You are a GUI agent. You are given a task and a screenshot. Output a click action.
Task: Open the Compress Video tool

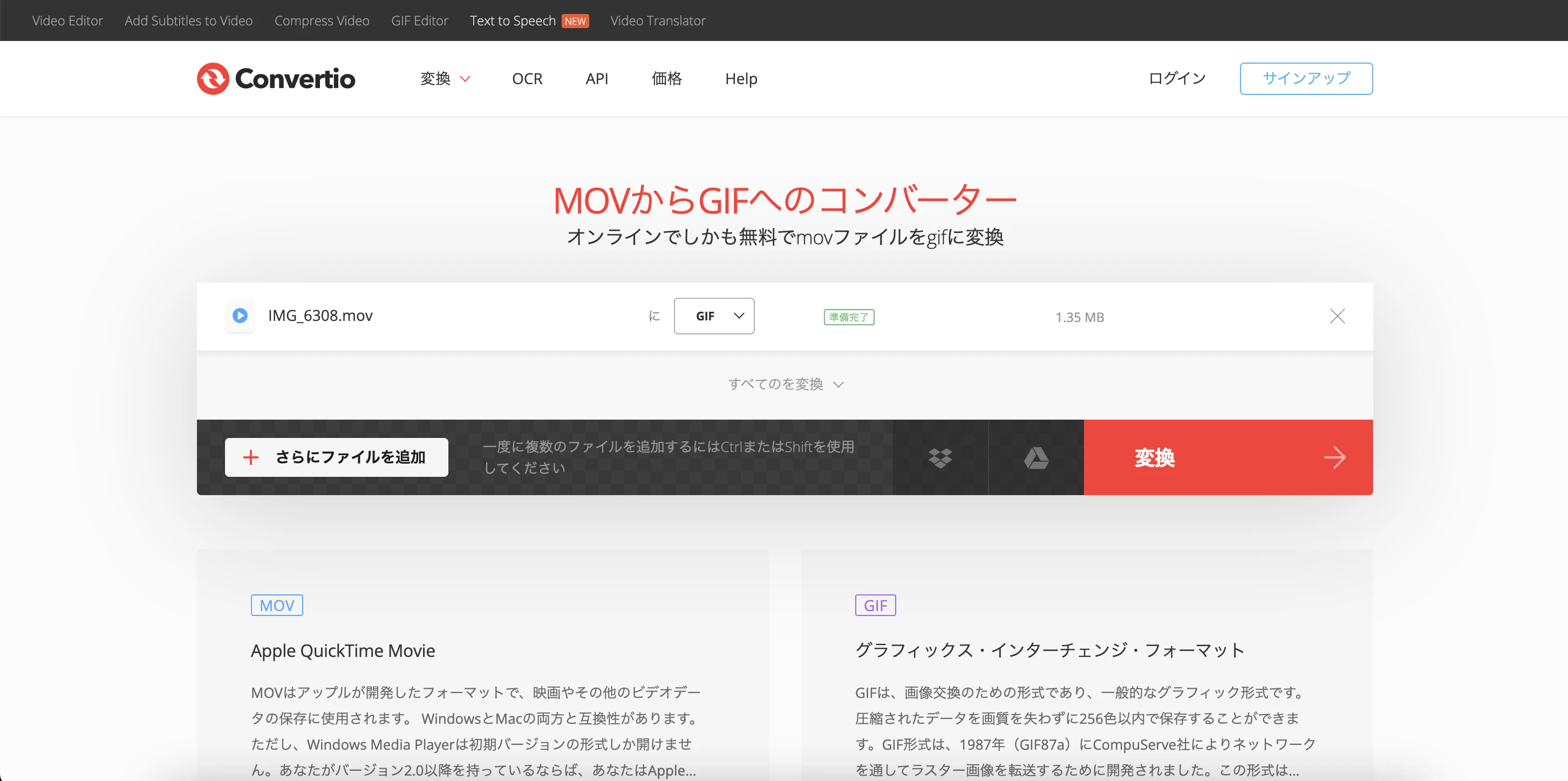pyautogui.click(x=322, y=20)
